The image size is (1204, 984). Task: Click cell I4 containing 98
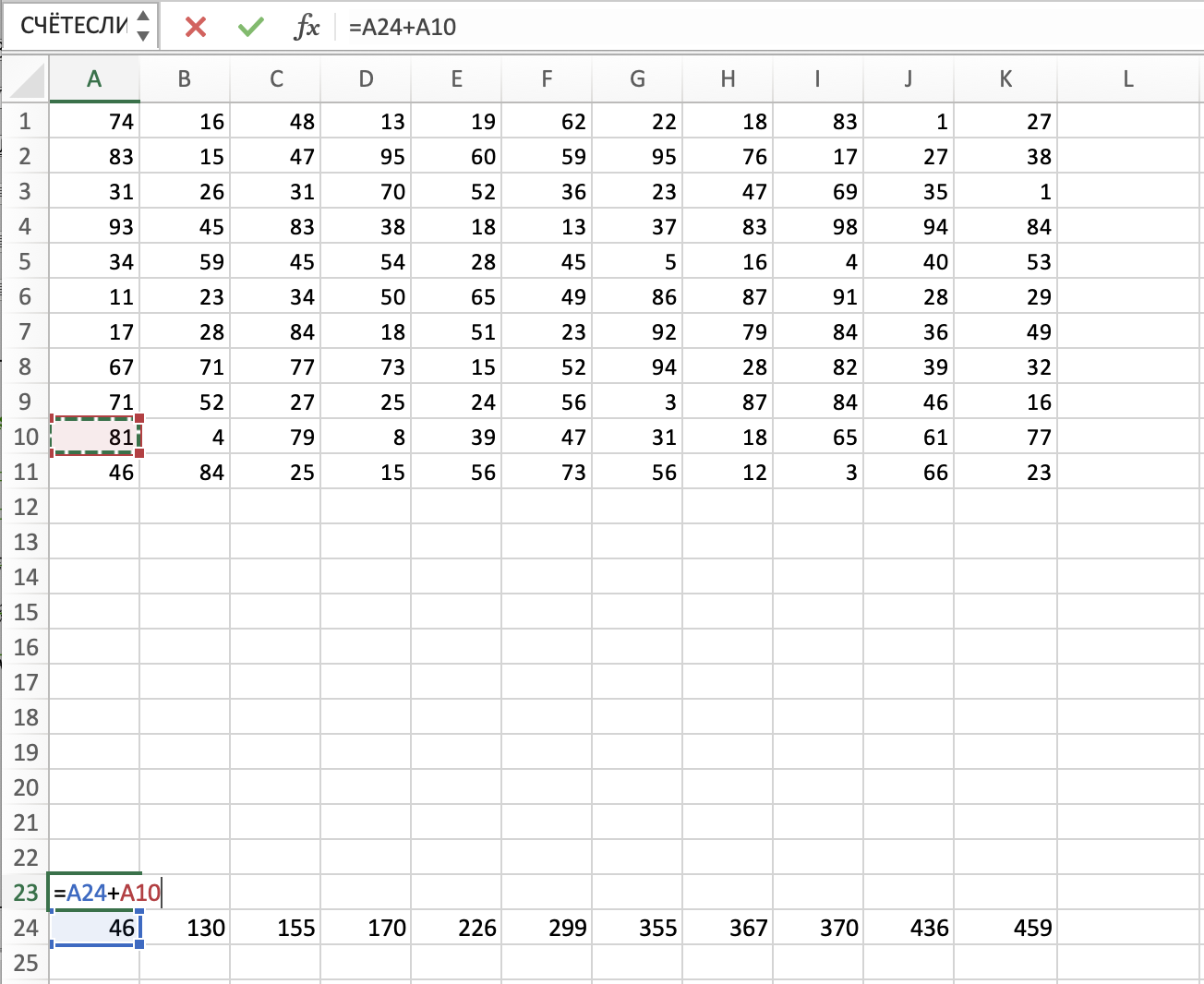[x=818, y=227]
